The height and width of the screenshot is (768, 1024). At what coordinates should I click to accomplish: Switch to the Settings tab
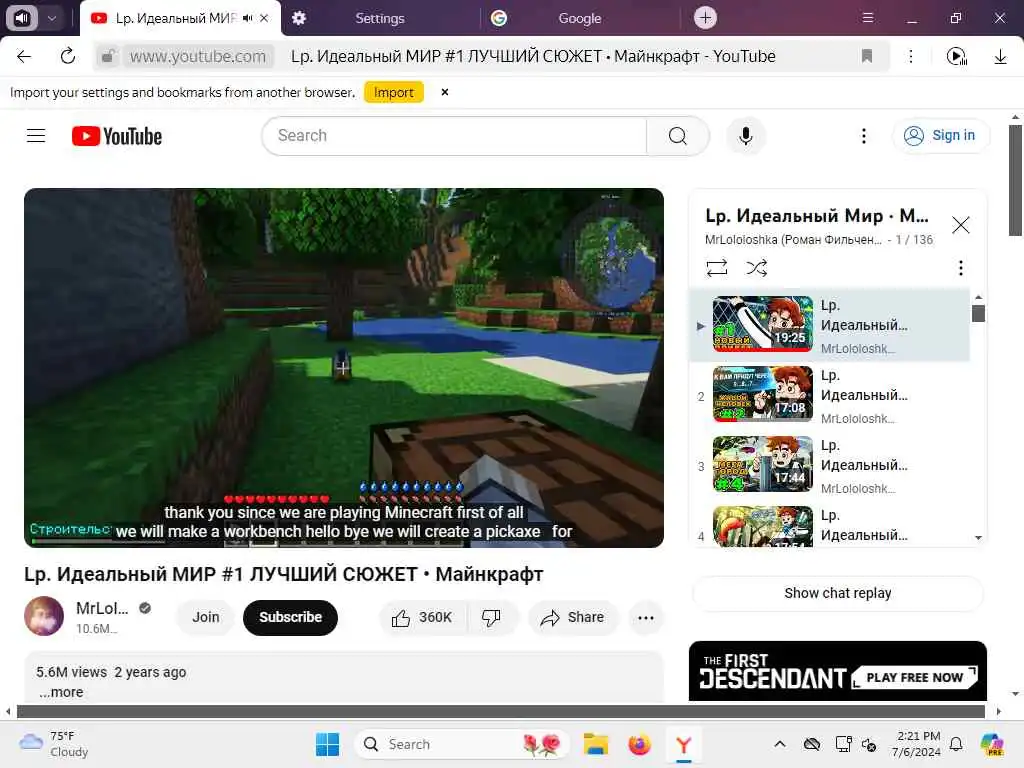pyautogui.click(x=379, y=18)
